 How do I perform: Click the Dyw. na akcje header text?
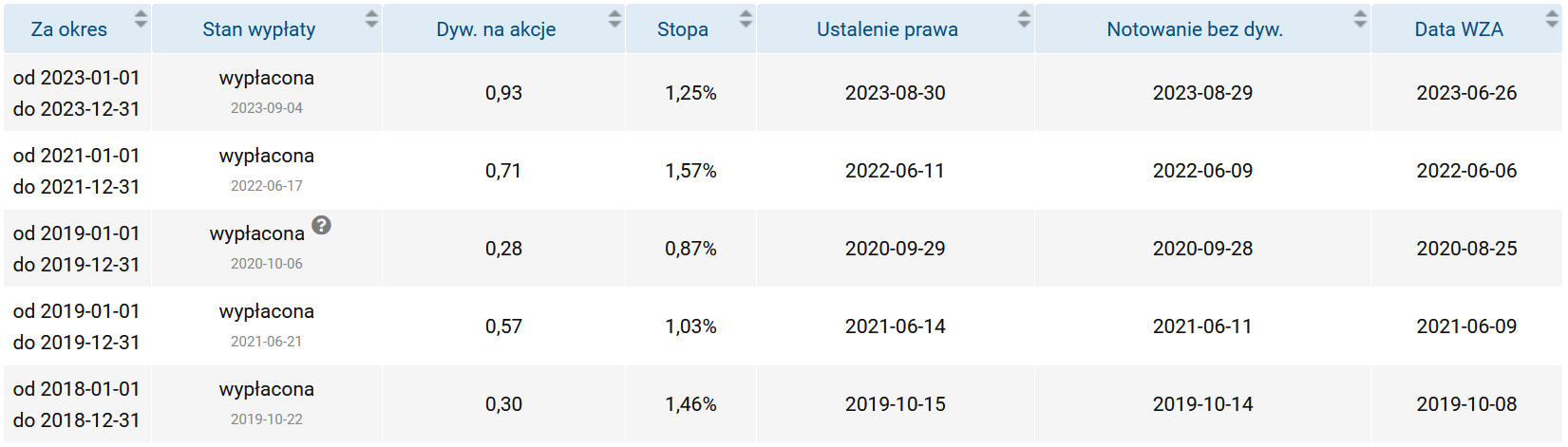(496, 29)
